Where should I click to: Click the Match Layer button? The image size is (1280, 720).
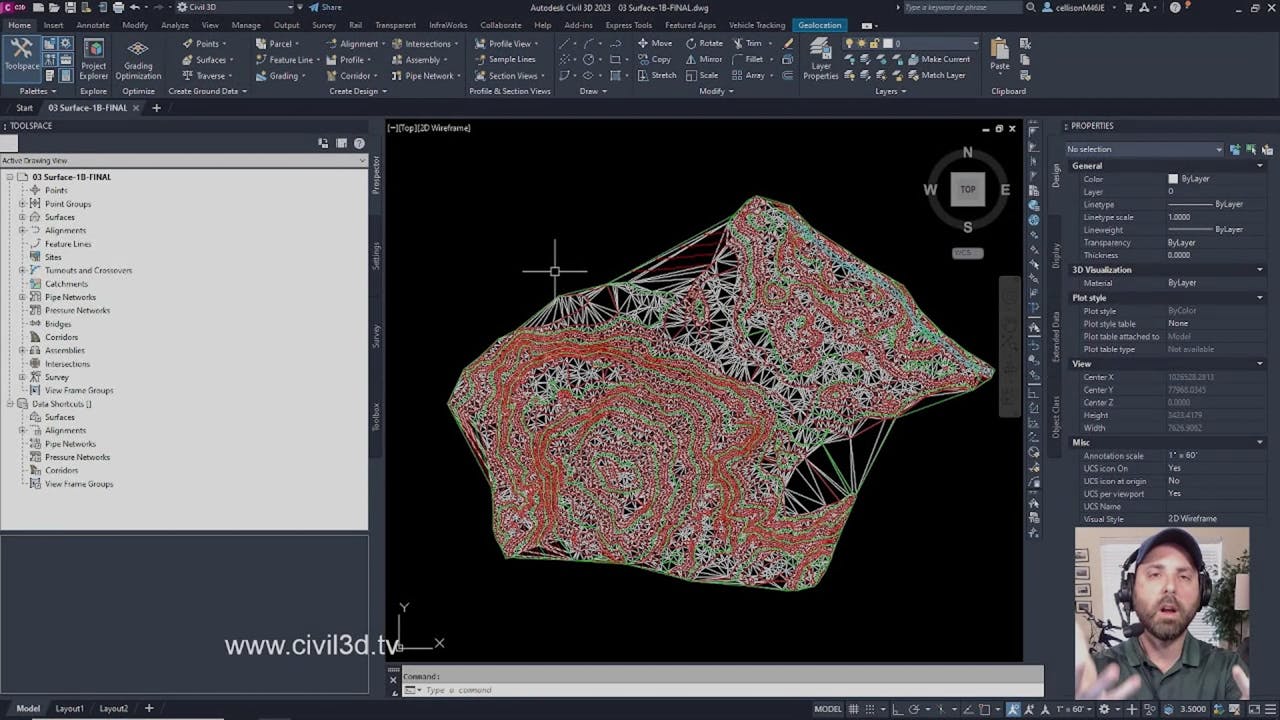(939, 75)
